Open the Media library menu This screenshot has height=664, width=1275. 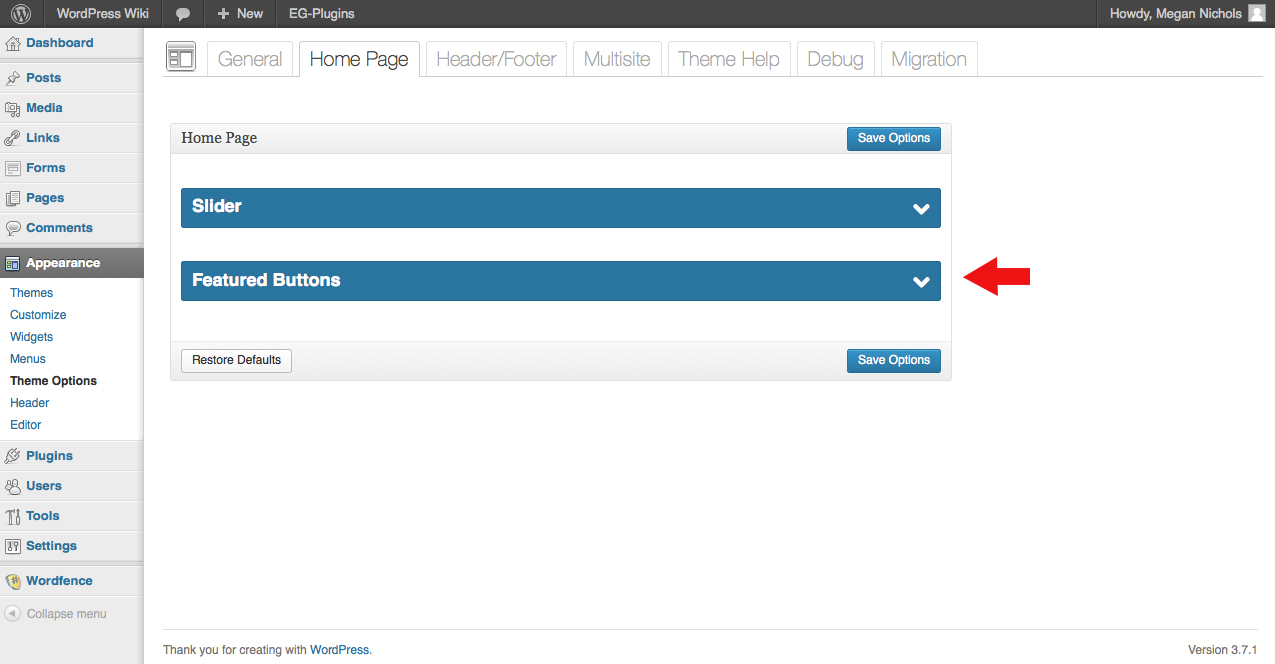pos(44,108)
